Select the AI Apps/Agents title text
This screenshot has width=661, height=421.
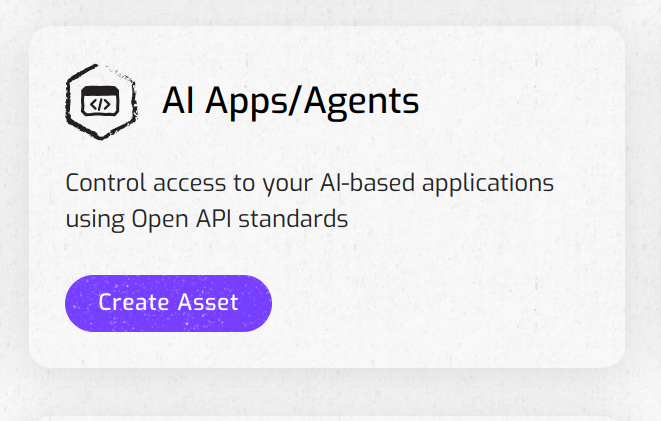(x=290, y=101)
